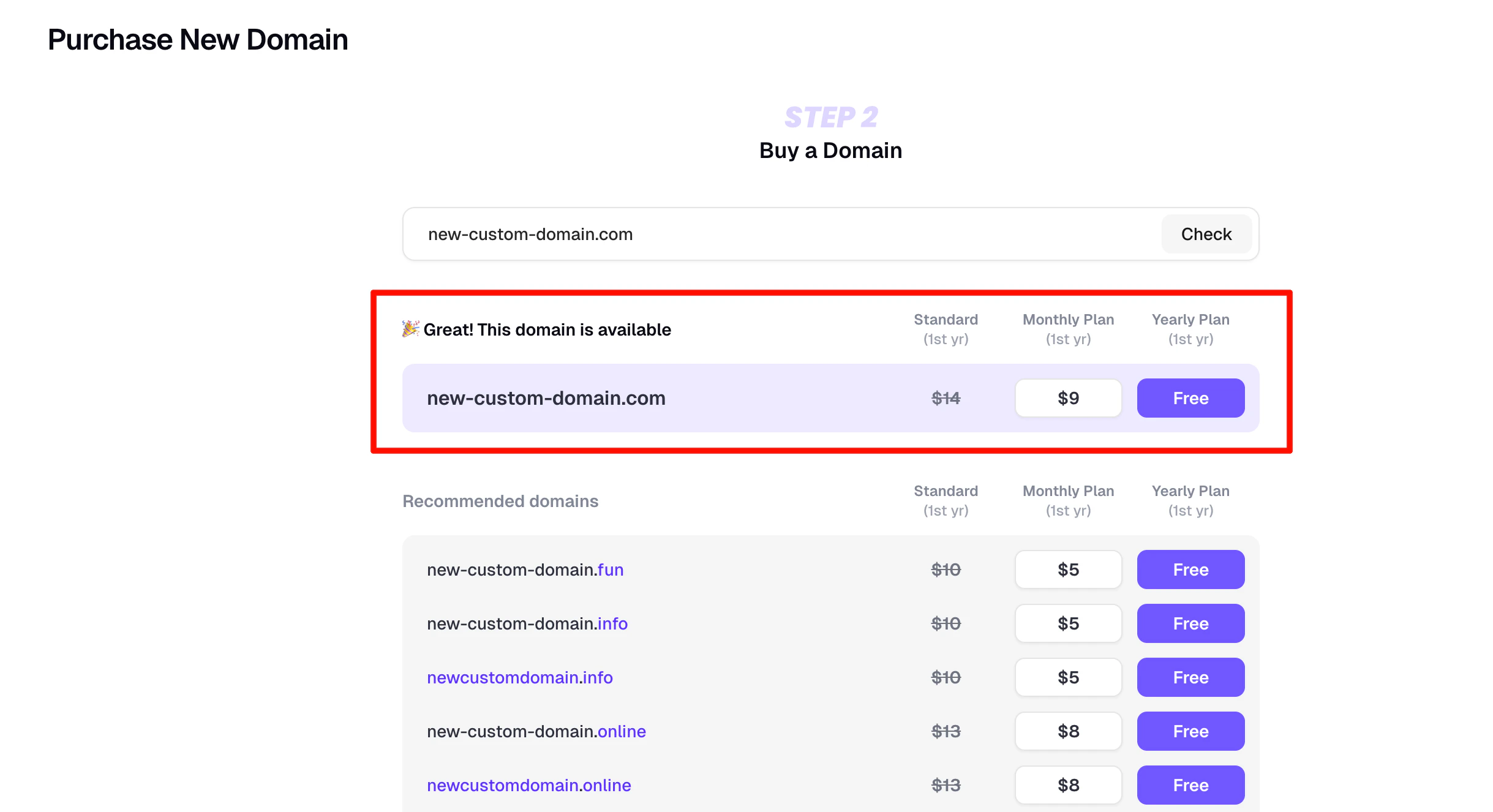Click the new-custom-domain.fun recommended domain
The width and height of the screenshot is (1493, 812).
pyautogui.click(x=525, y=570)
